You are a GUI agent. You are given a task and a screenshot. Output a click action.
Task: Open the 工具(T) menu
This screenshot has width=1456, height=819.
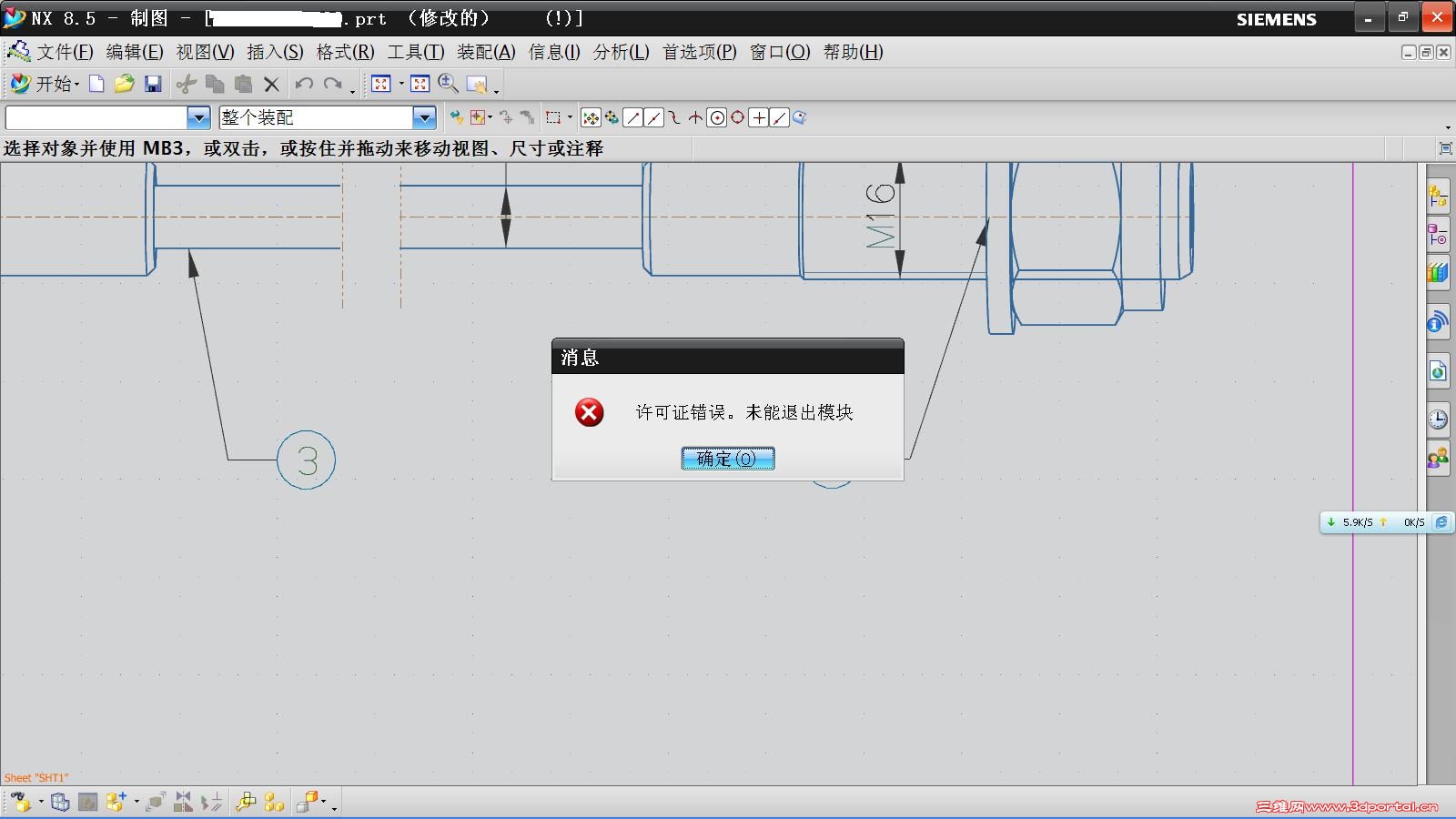[x=416, y=52]
